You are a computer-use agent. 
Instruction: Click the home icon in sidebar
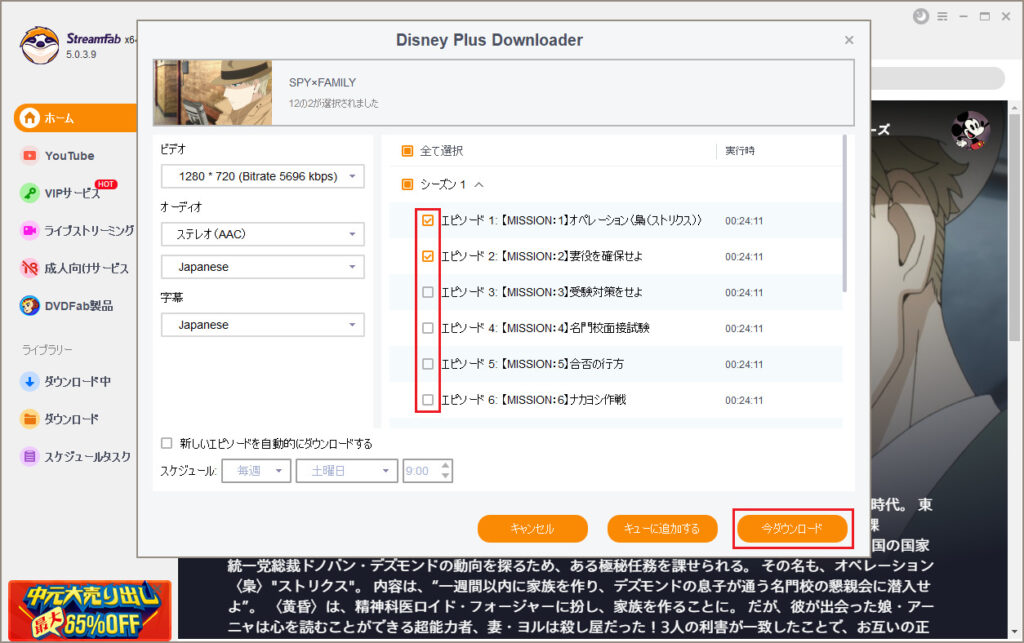coord(29,118)
